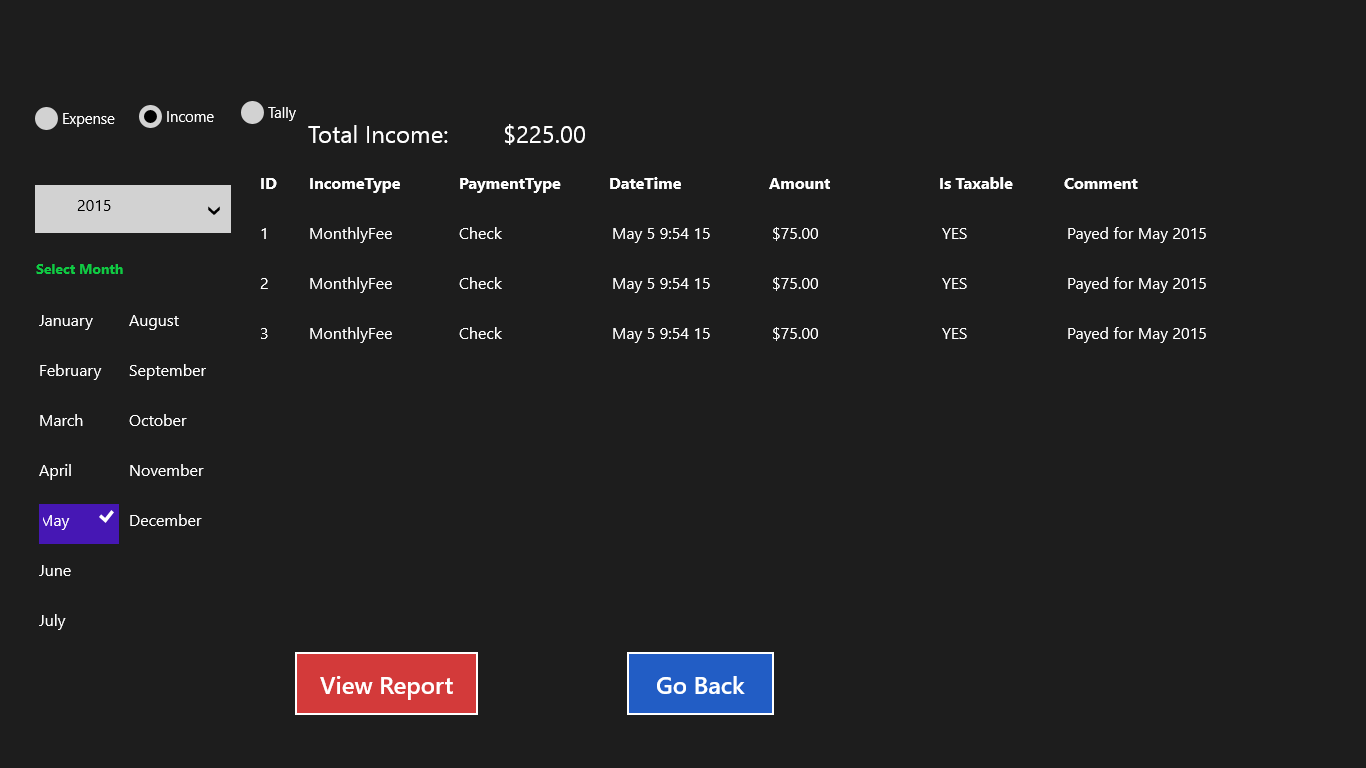Click the IncomeType column header
Image resolution: width=1366 pixels, height=768 pixels.
pyautogui.click(x=354, y=184)
